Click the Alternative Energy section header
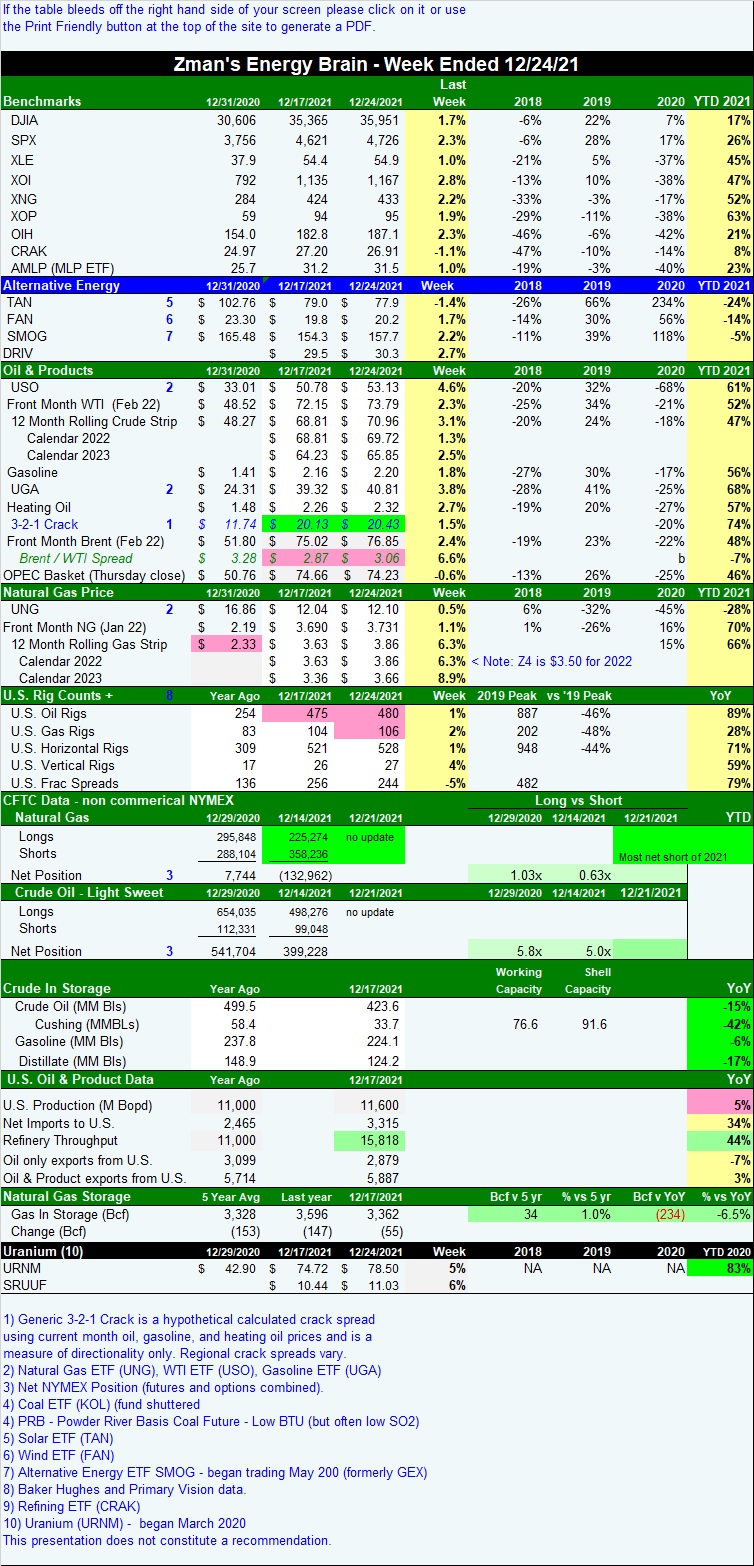The image size is (754, 1566). [x=61, y=285]
